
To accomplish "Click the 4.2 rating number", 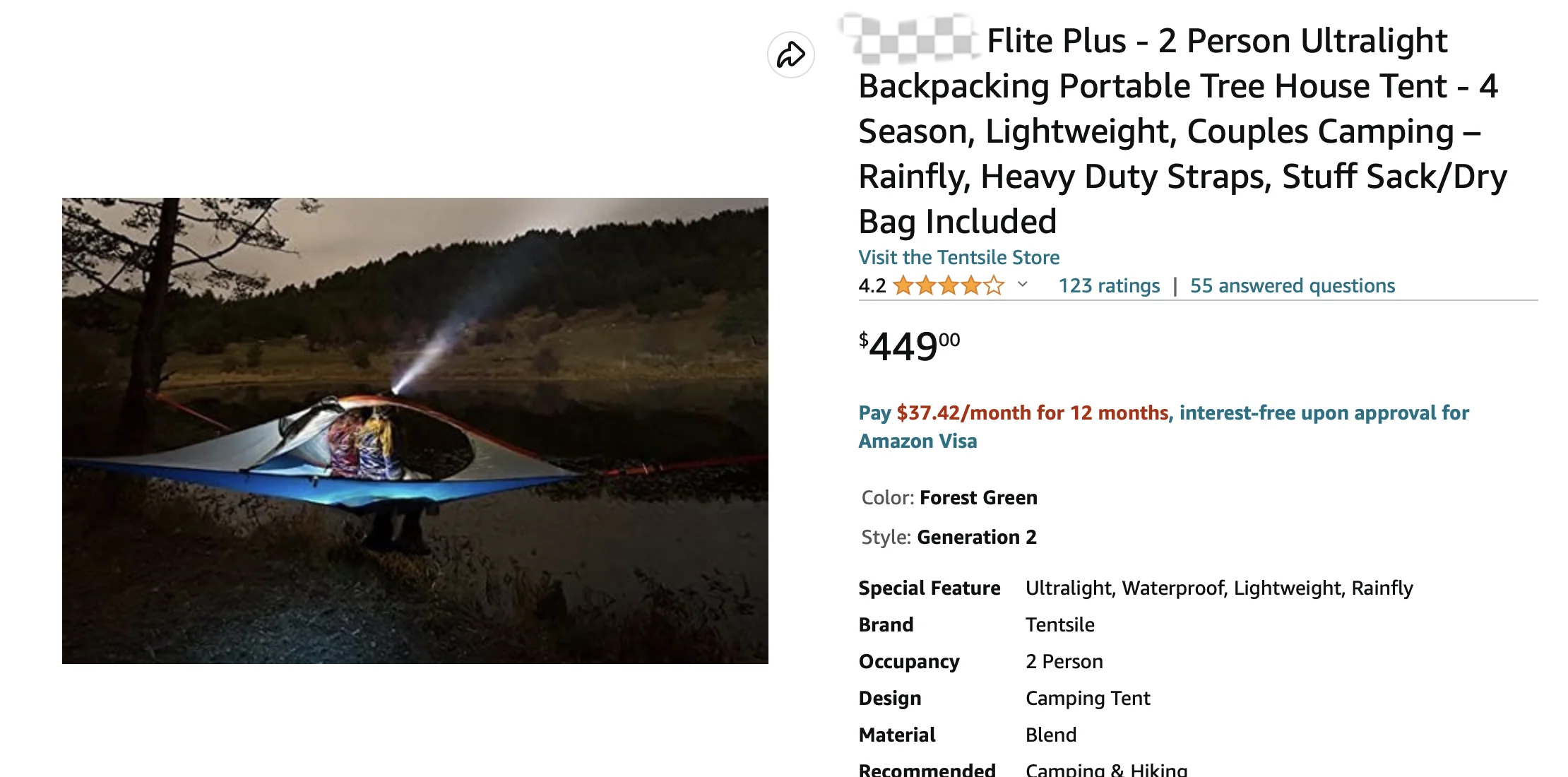I will point(872,285).
